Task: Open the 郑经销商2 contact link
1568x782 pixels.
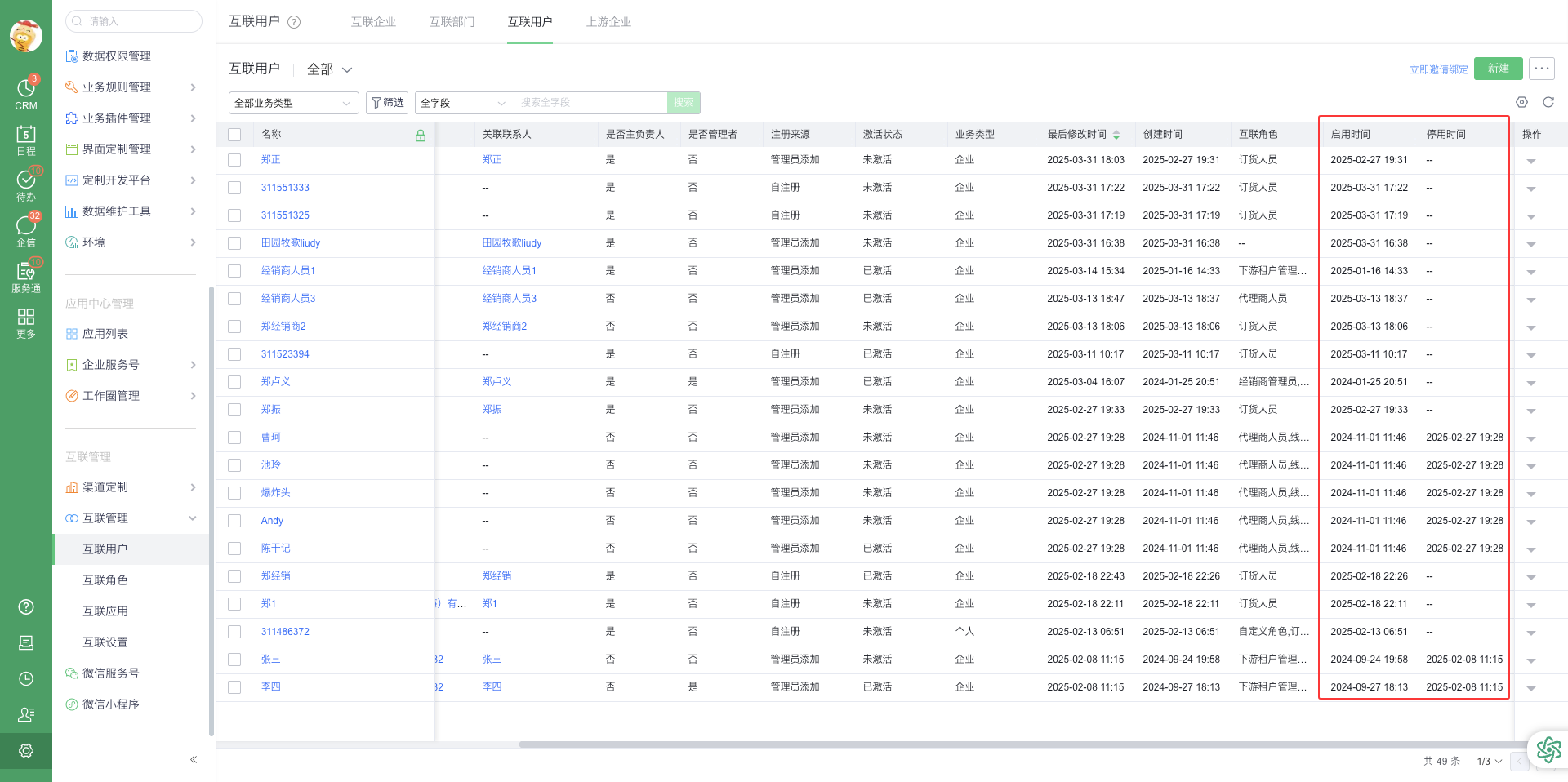Action: [x=505, y=327]
